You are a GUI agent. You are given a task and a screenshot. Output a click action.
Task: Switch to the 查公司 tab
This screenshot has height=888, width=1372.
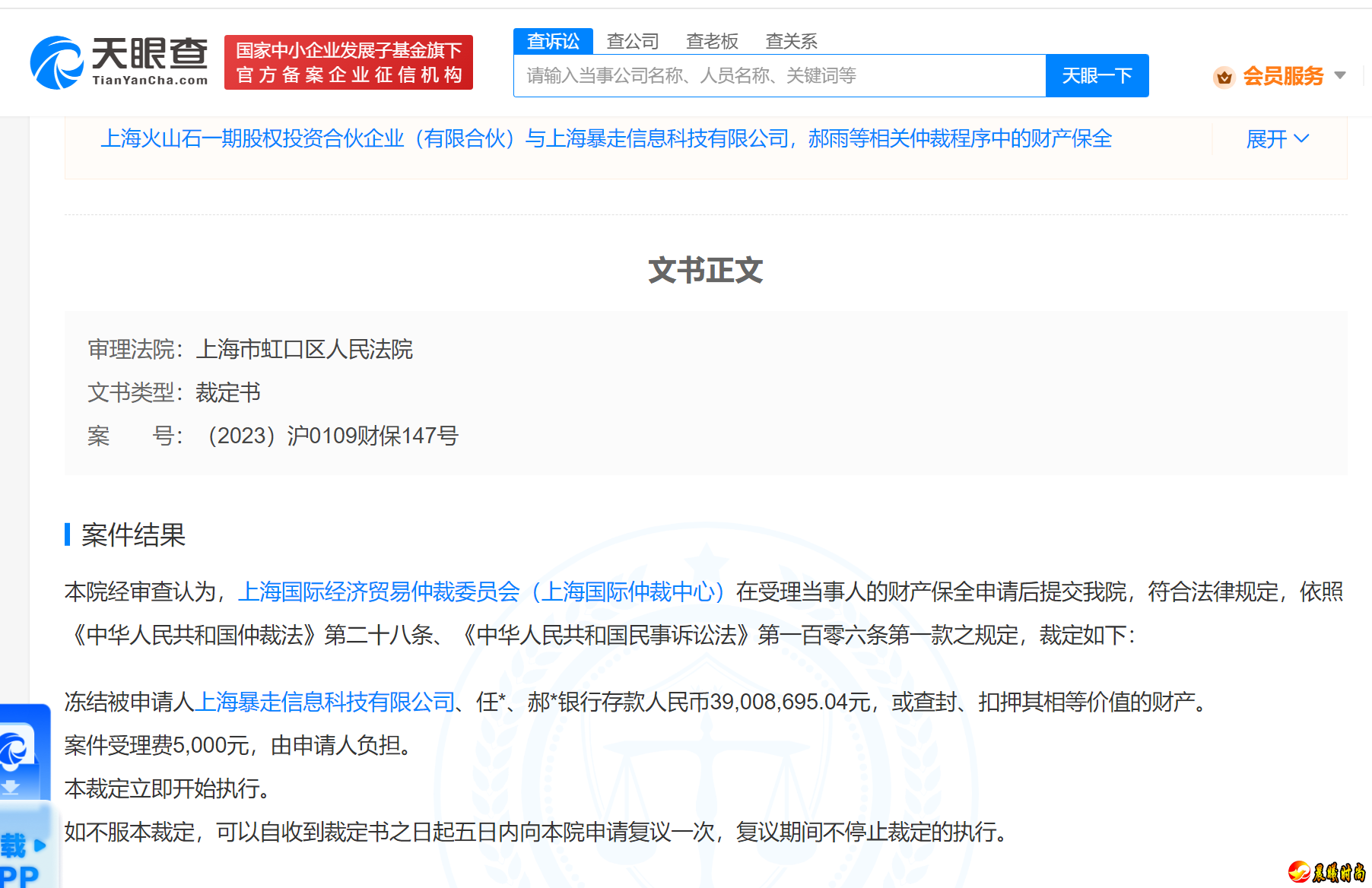point(633,41)
